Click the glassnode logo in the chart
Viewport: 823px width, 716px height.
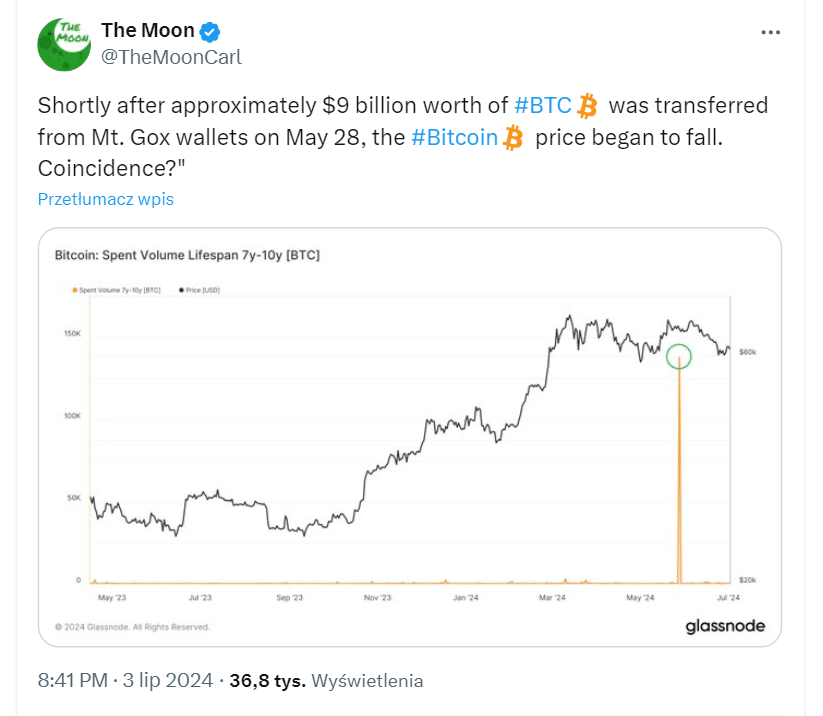pyautogui.click(x=725, y=626)
